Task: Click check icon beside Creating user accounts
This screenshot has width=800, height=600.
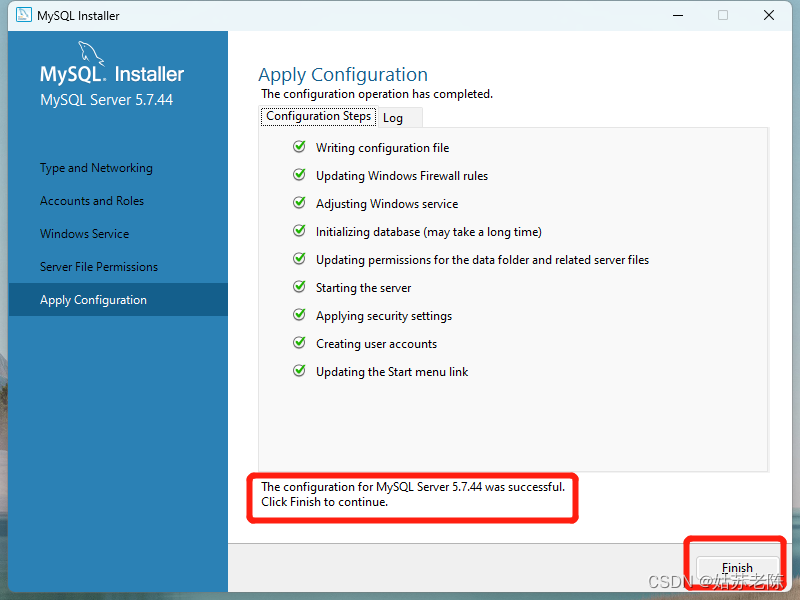Action: coord(299,343)
